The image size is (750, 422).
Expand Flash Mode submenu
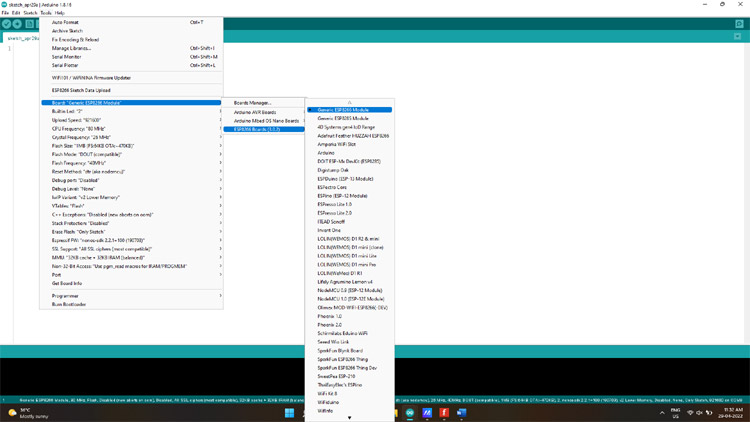(x=131, y=155)
